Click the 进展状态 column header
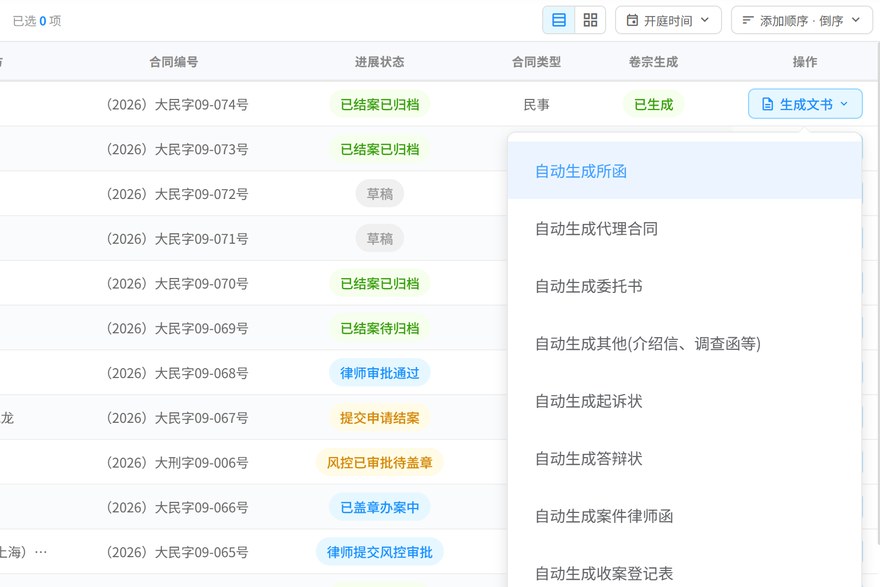This screenshot has height=587, width=880. pyautogui.click(x=379, y=62)
